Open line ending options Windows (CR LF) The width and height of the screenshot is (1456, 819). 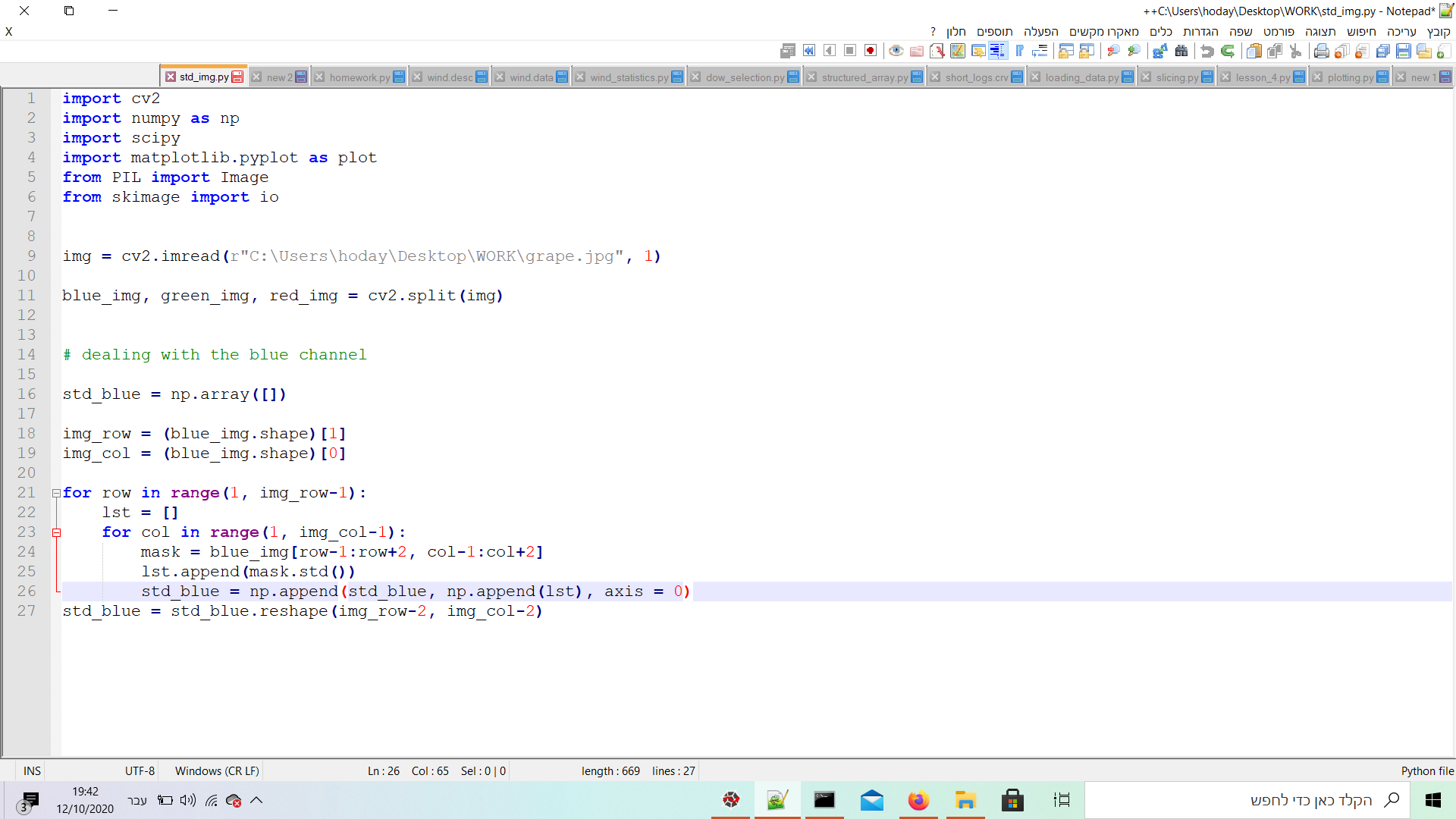point(217,771)
